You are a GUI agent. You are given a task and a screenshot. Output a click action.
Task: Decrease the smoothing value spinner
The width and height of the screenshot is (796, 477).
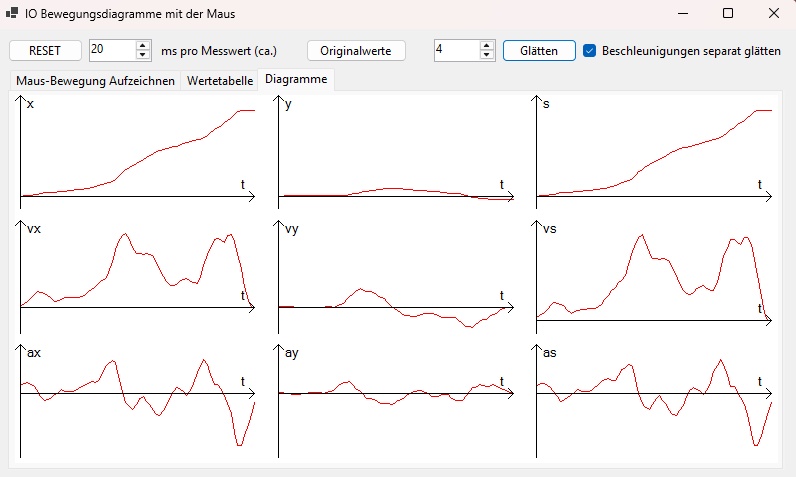click(x=487, y=54)
